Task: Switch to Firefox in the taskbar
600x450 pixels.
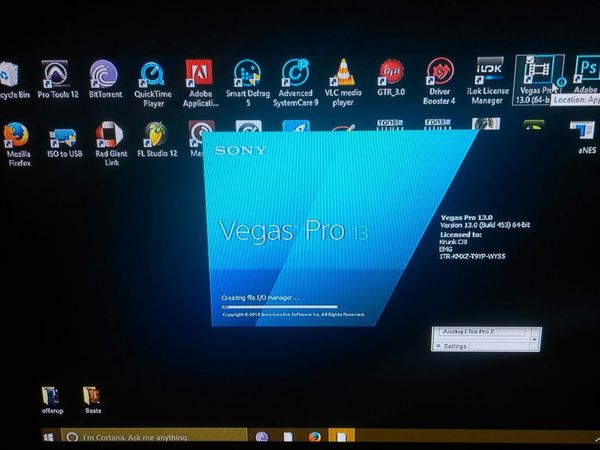Action: click(x=315, y=437)
